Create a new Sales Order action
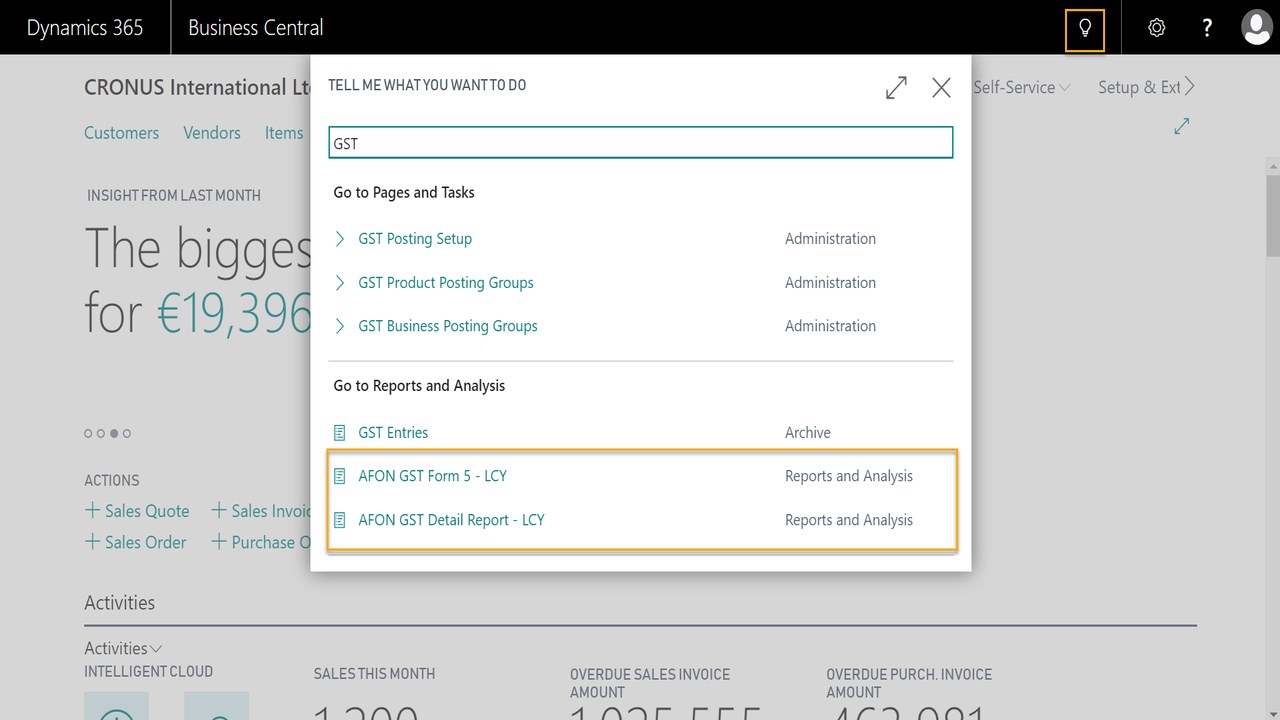The image size is (1280, 720). click(135, 542)
